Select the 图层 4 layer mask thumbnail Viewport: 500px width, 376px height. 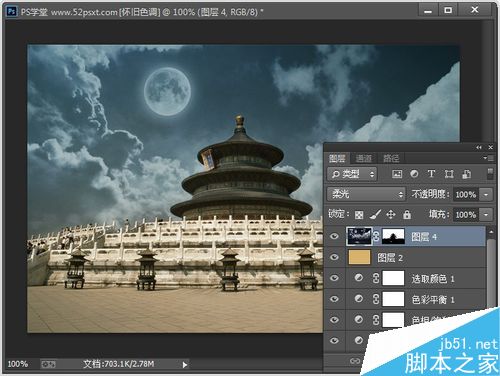[x=393, y=236]
